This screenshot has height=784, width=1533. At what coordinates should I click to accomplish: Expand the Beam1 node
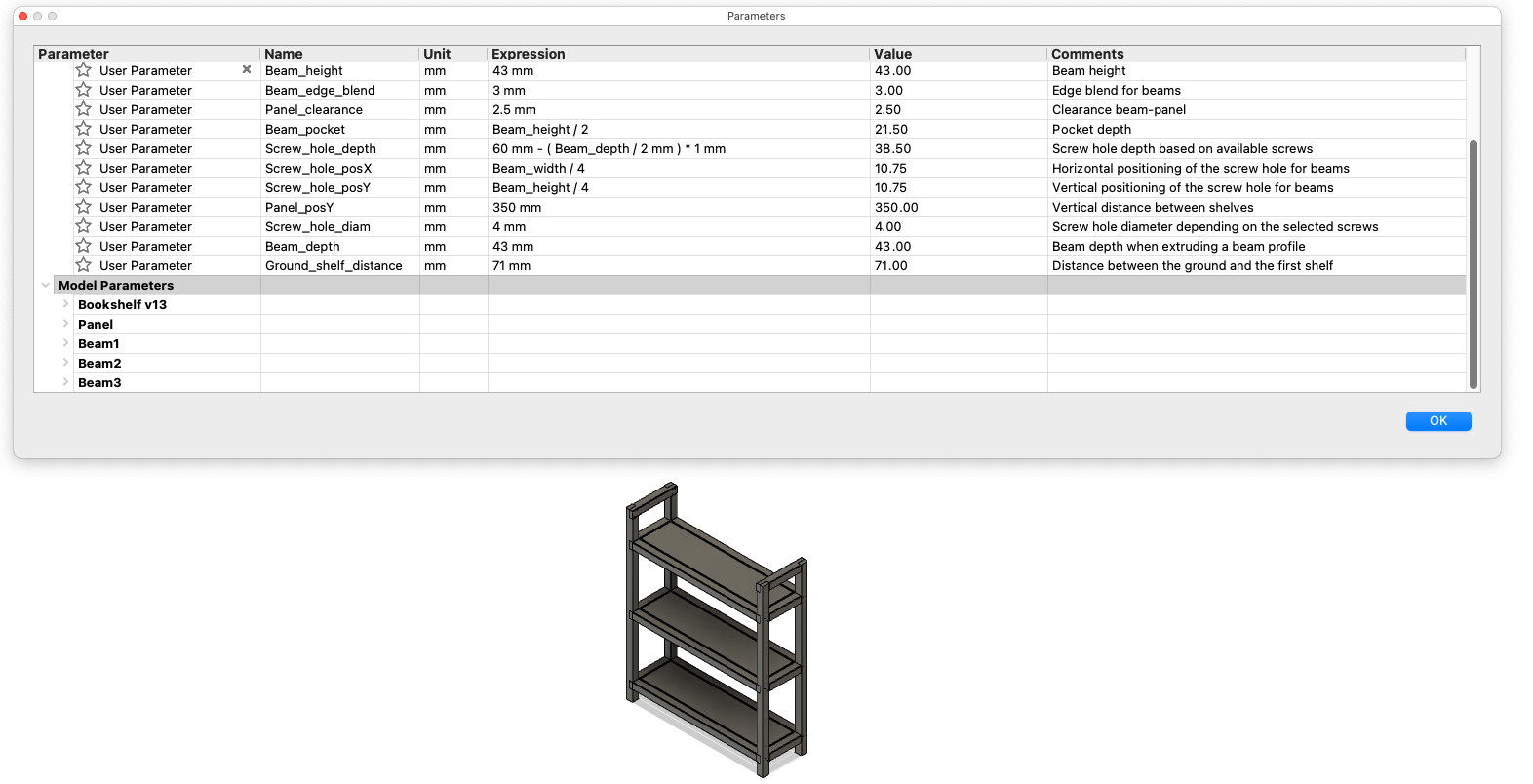(65, 343)
